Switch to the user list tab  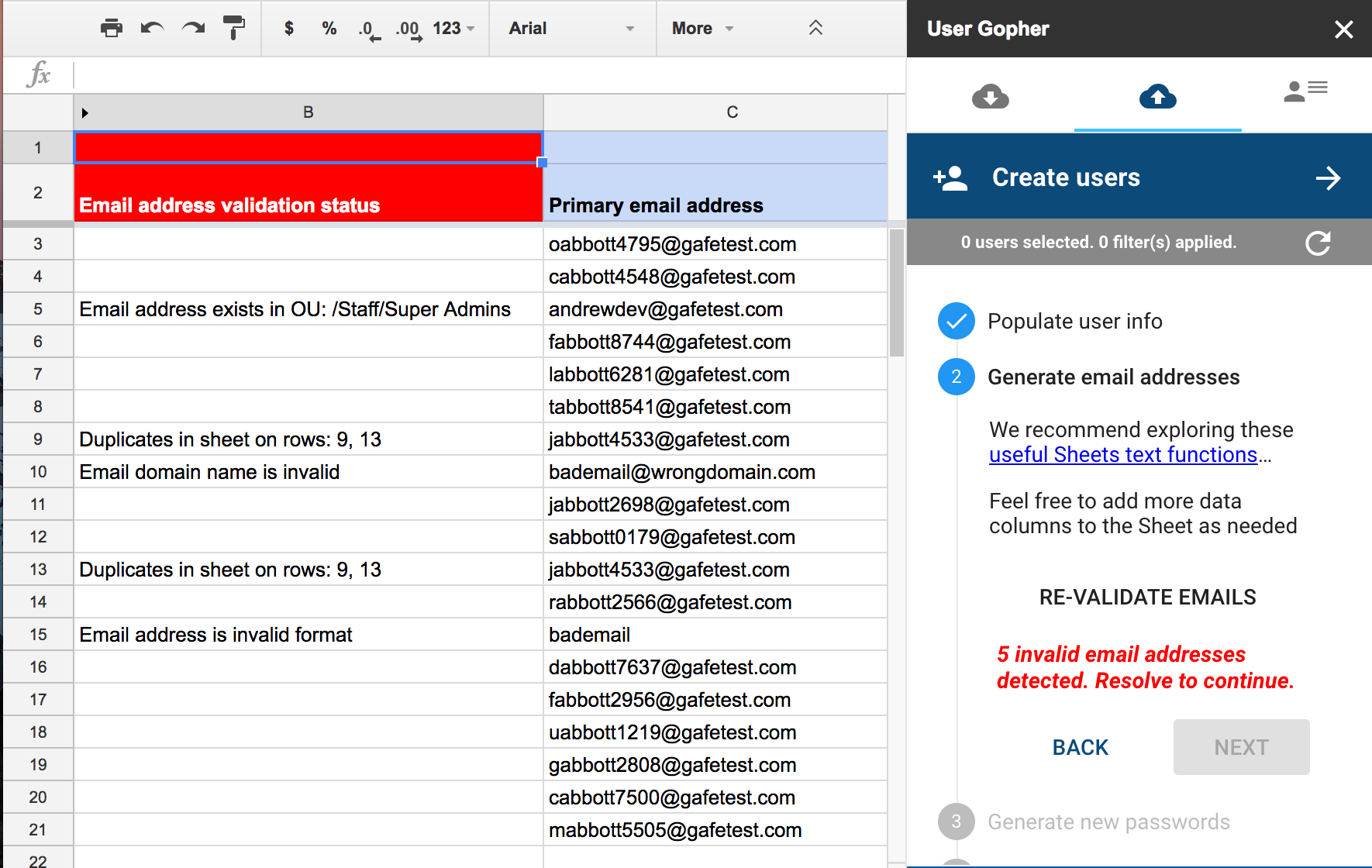click(1305, 91)
